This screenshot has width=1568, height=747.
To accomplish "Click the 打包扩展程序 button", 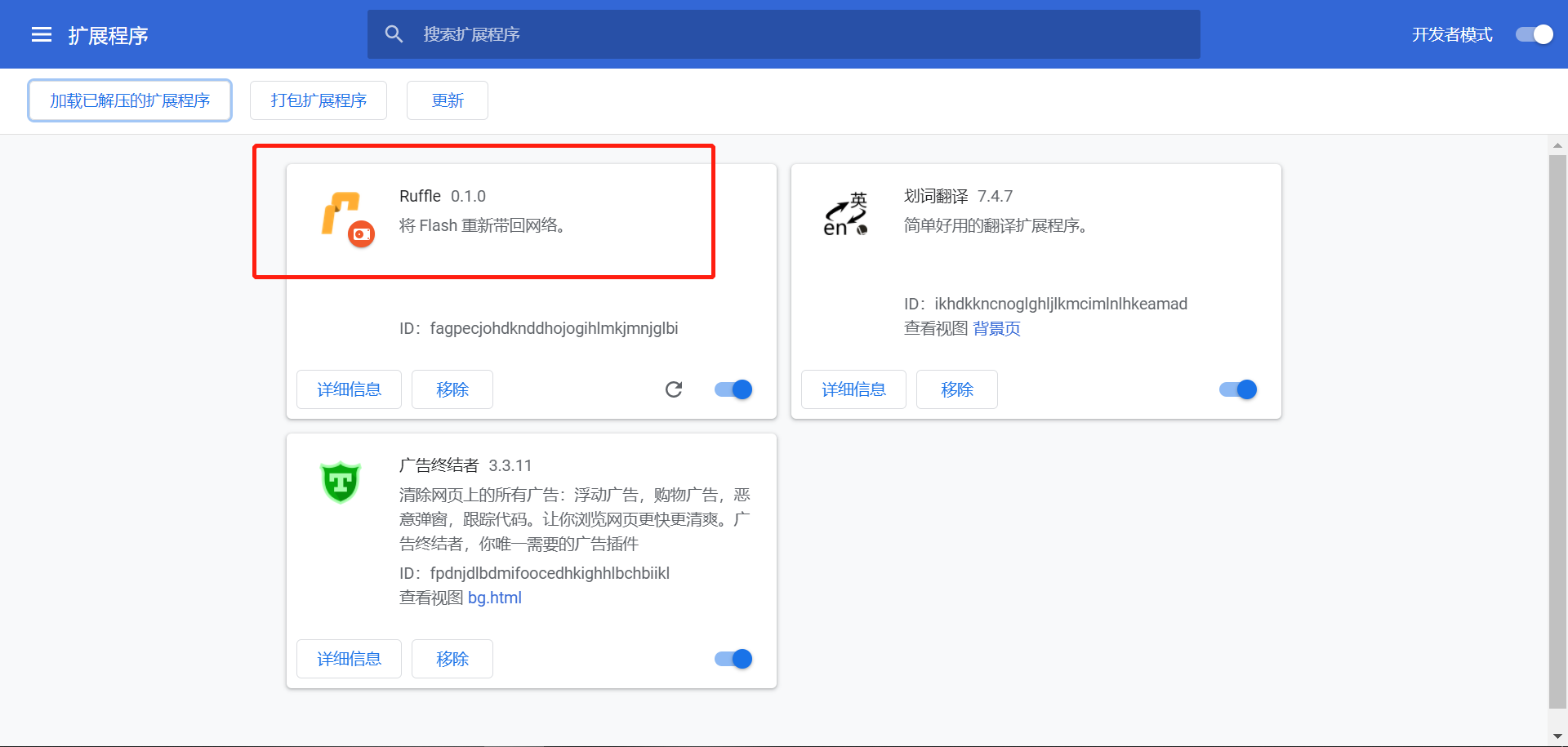I will point(318,100).
